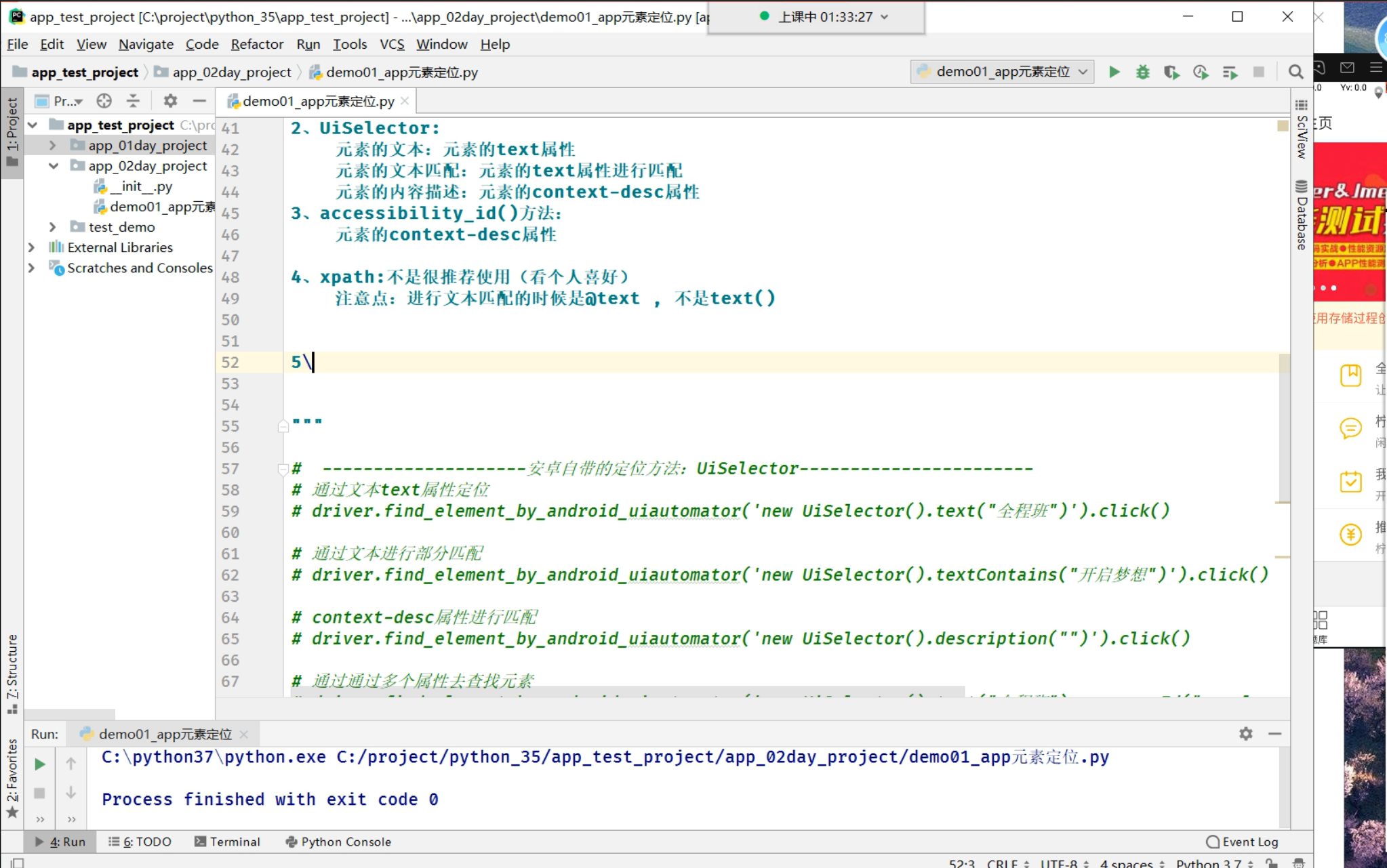Click the Debug bug icon
This screenshot has height=868, width=1387.
[1143, 72]
